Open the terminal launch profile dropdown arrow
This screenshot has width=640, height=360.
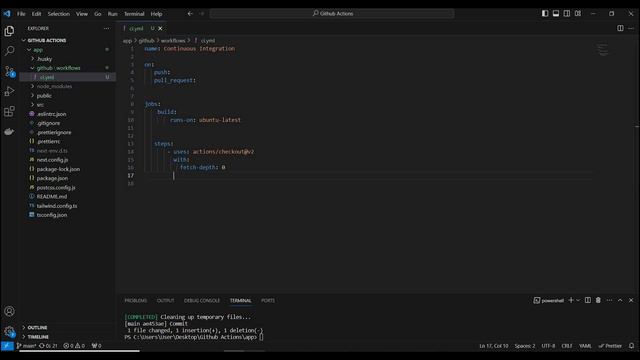(x=578, y=300)
